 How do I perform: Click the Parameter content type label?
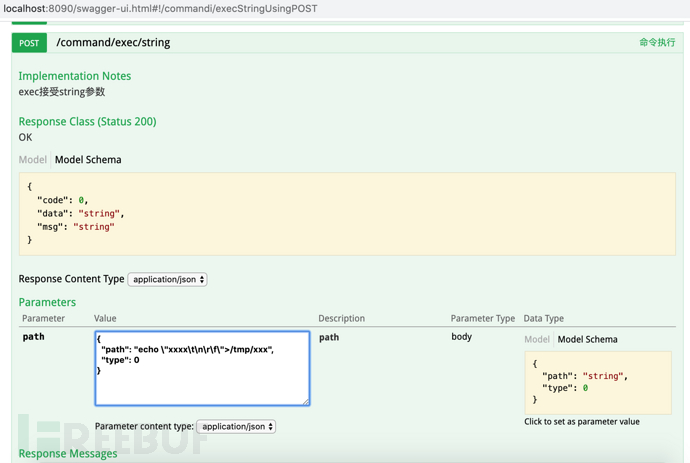pos(144,426)
